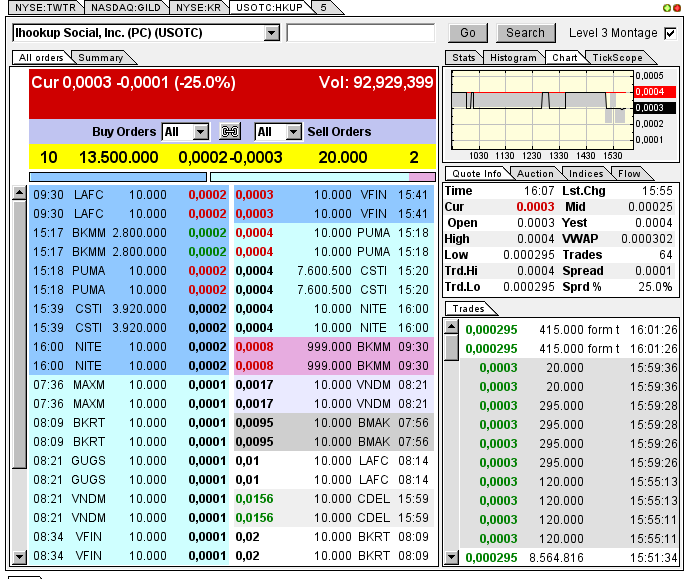Click the Trades list scroll-up arrow
This screenshot has width=698, height=579.
[x=451, y=325]
